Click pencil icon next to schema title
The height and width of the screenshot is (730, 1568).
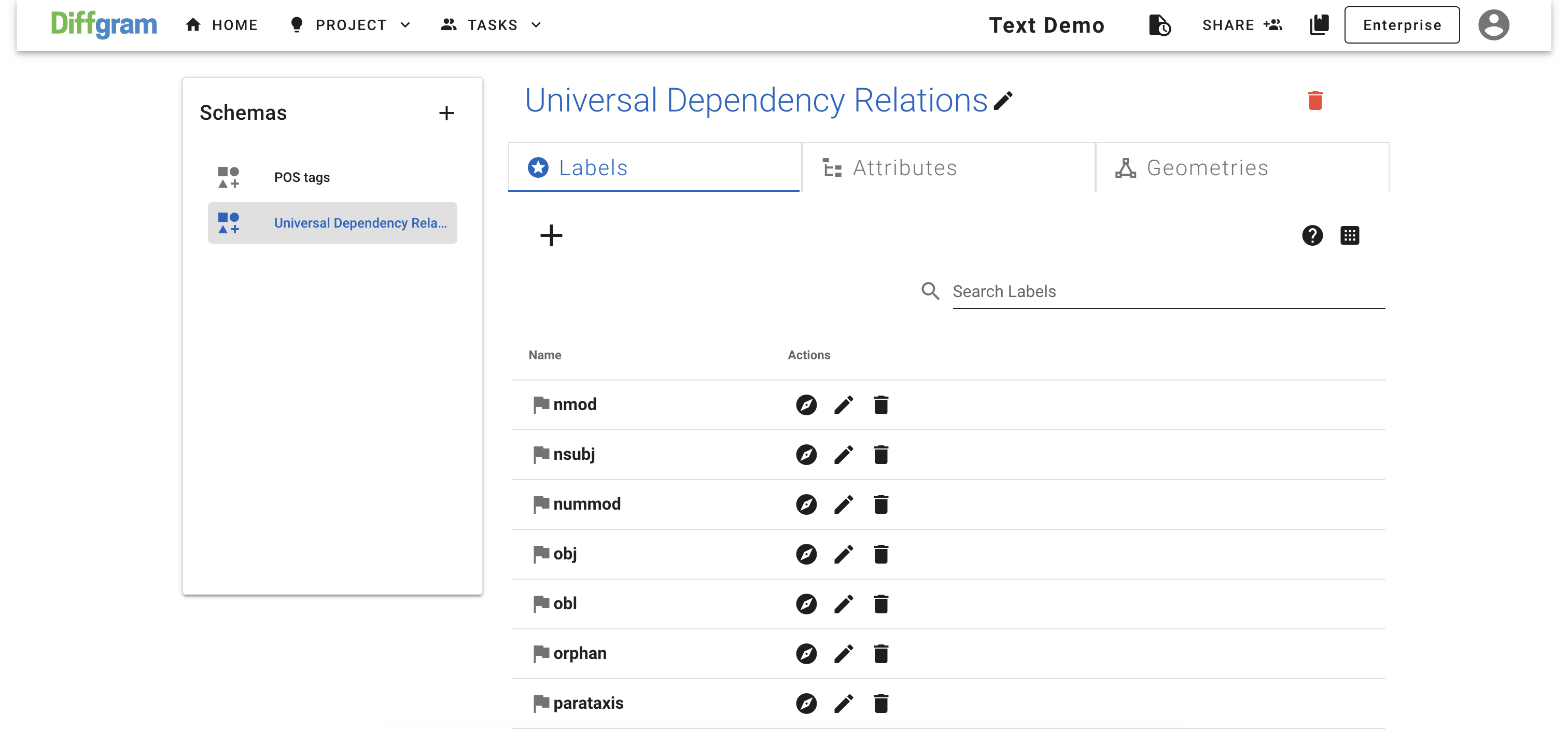click(1002, 101)
